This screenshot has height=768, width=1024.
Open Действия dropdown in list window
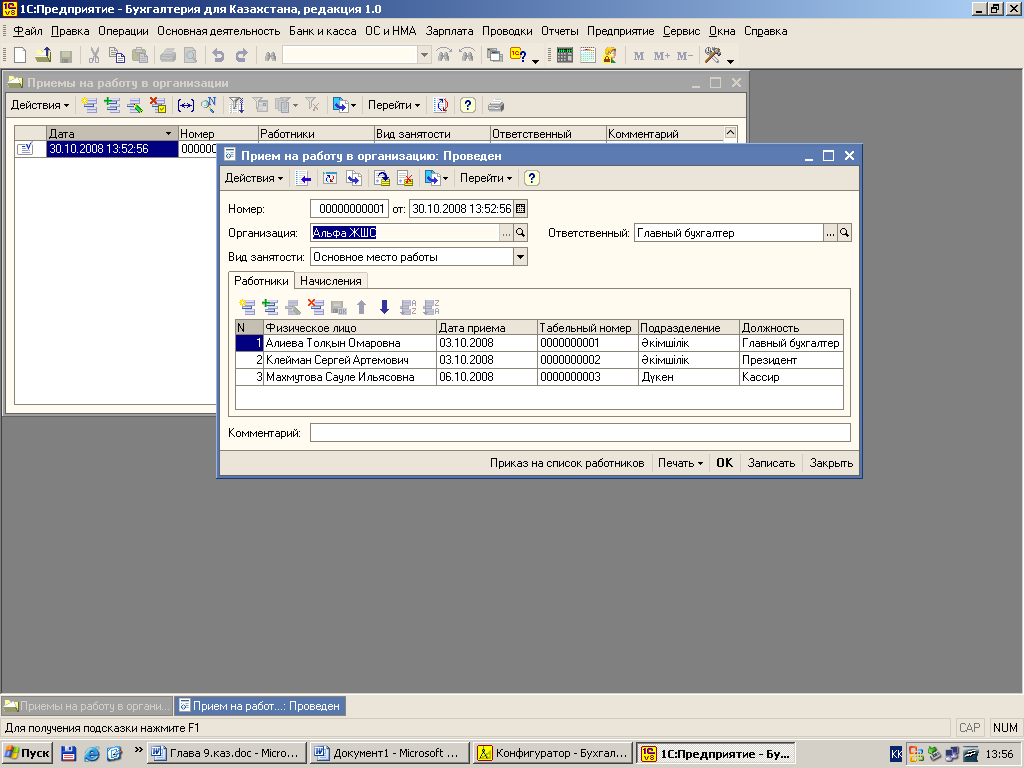[x=40, y=105]
